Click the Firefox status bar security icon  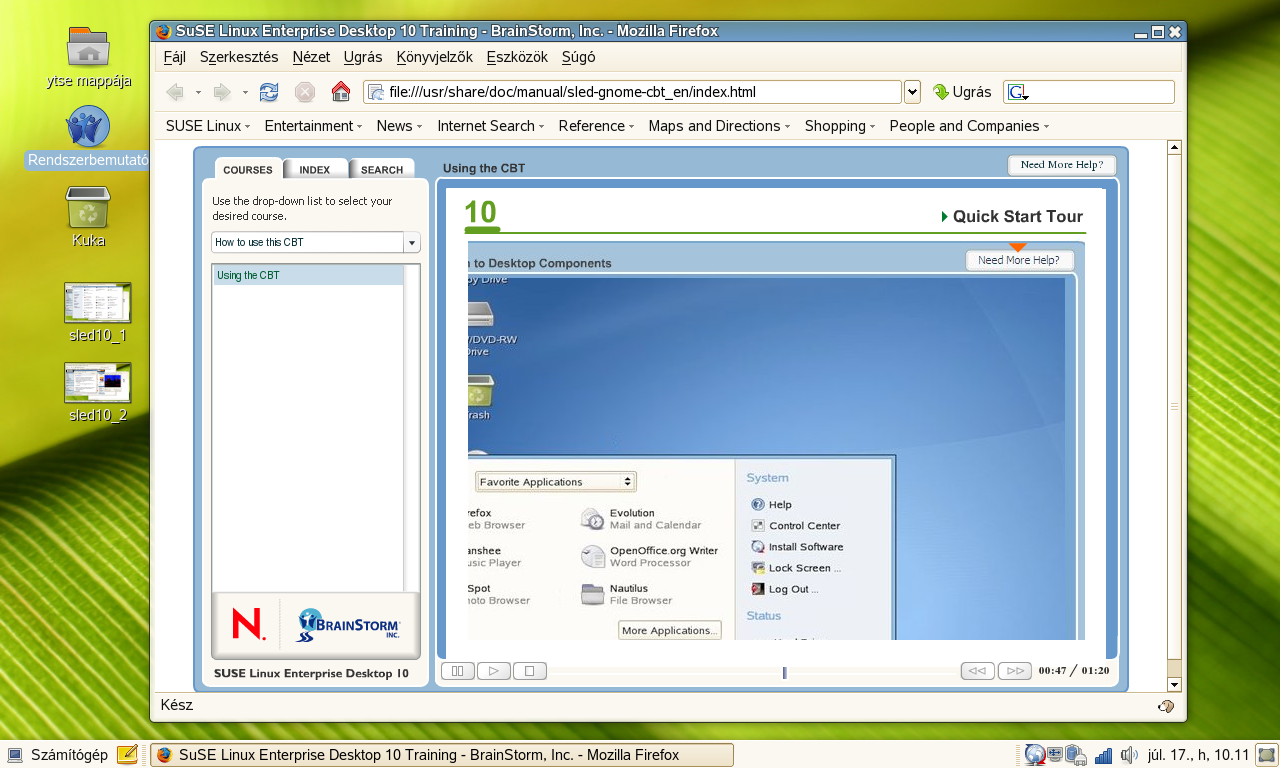point(1166,706)
